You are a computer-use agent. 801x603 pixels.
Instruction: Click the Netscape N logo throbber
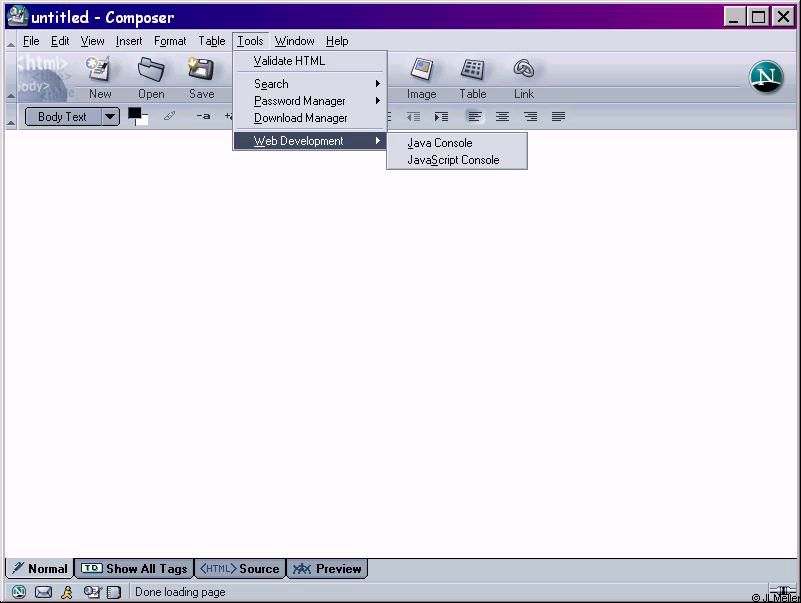766,77
